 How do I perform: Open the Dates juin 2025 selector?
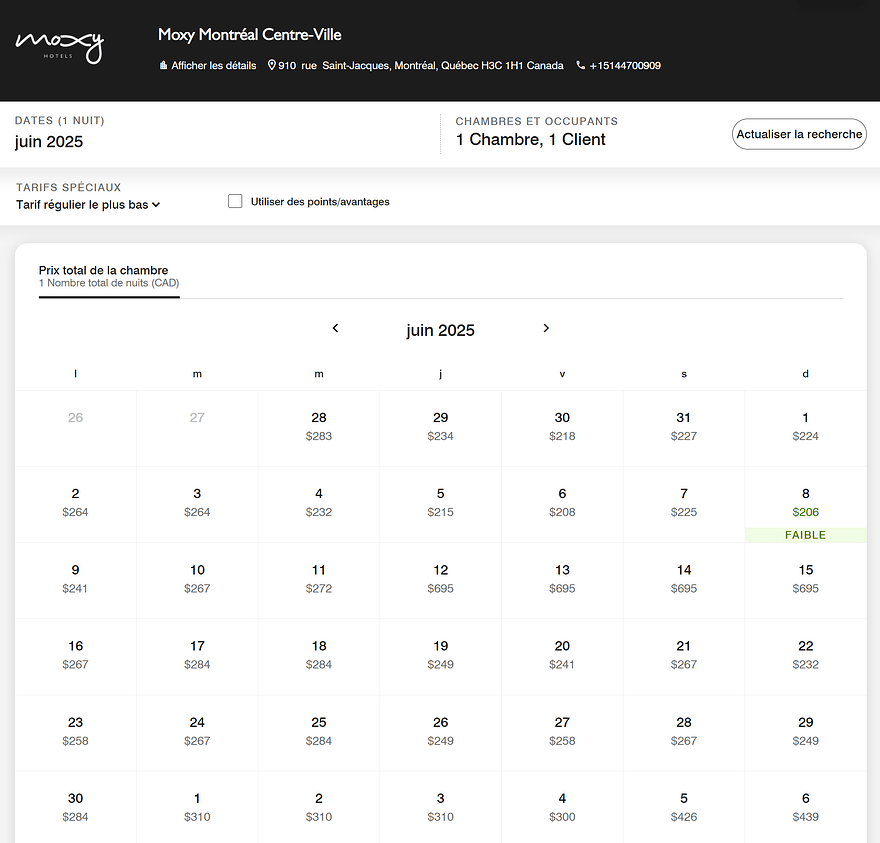click(x=49, y=141)
